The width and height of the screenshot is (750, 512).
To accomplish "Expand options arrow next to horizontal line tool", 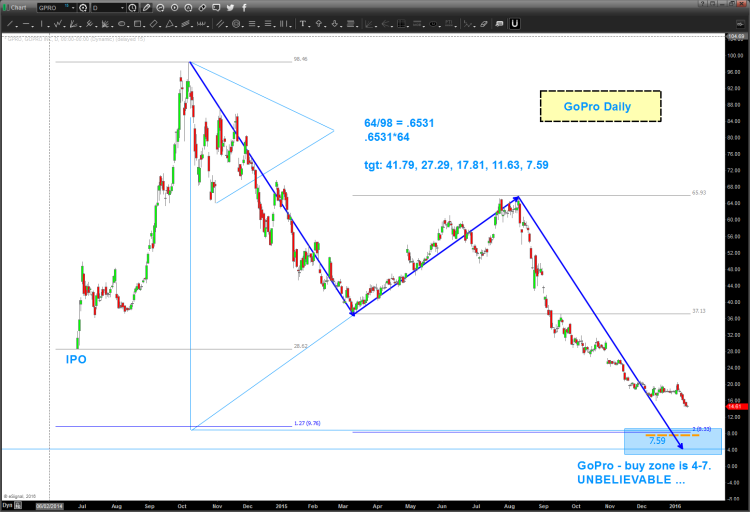I will pos(33,26).
